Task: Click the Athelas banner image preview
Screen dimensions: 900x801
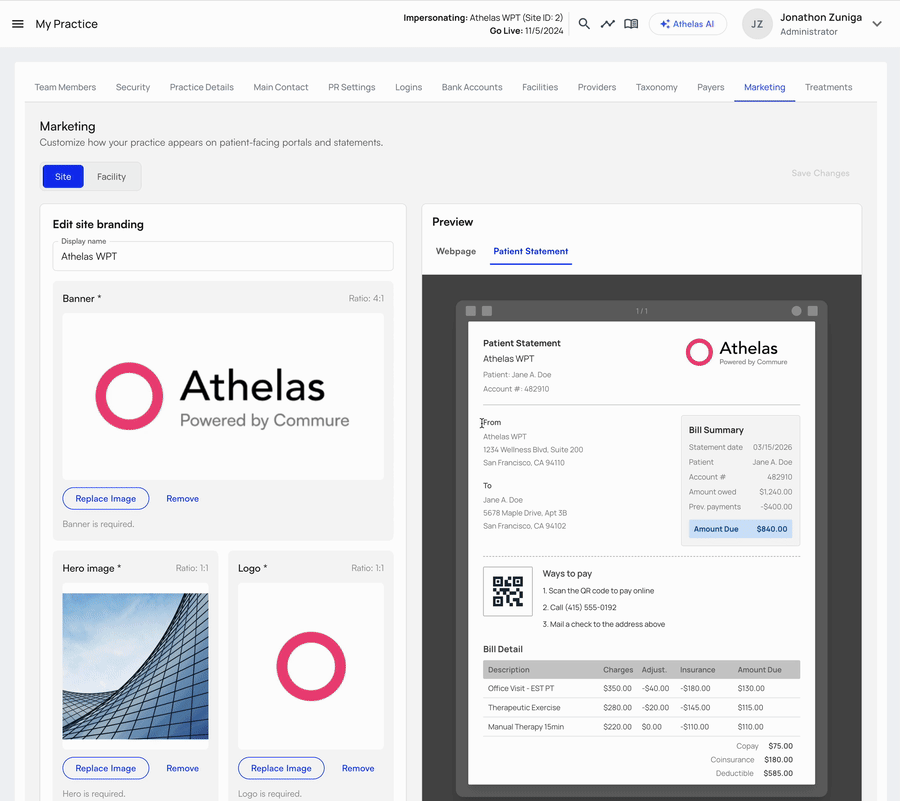Action: [x=223, y=396]
